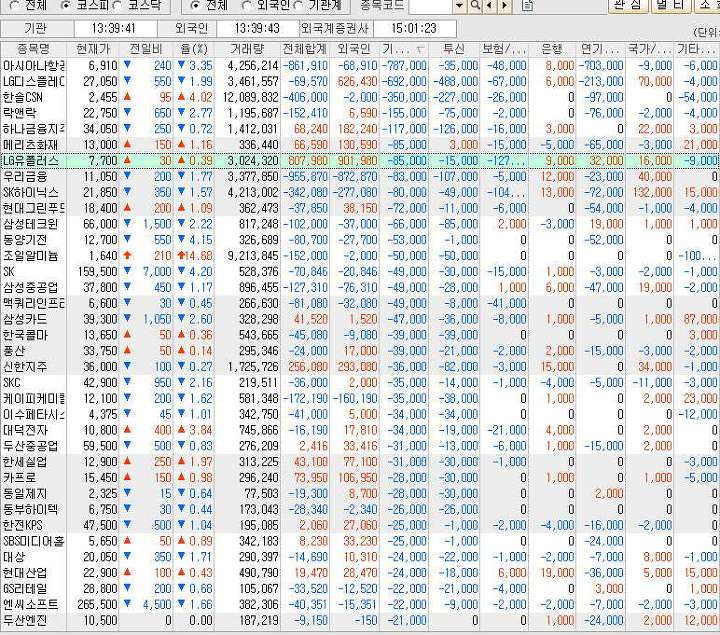
Task: Select the SK하이닉스 stock row
Action: point(360,192)
